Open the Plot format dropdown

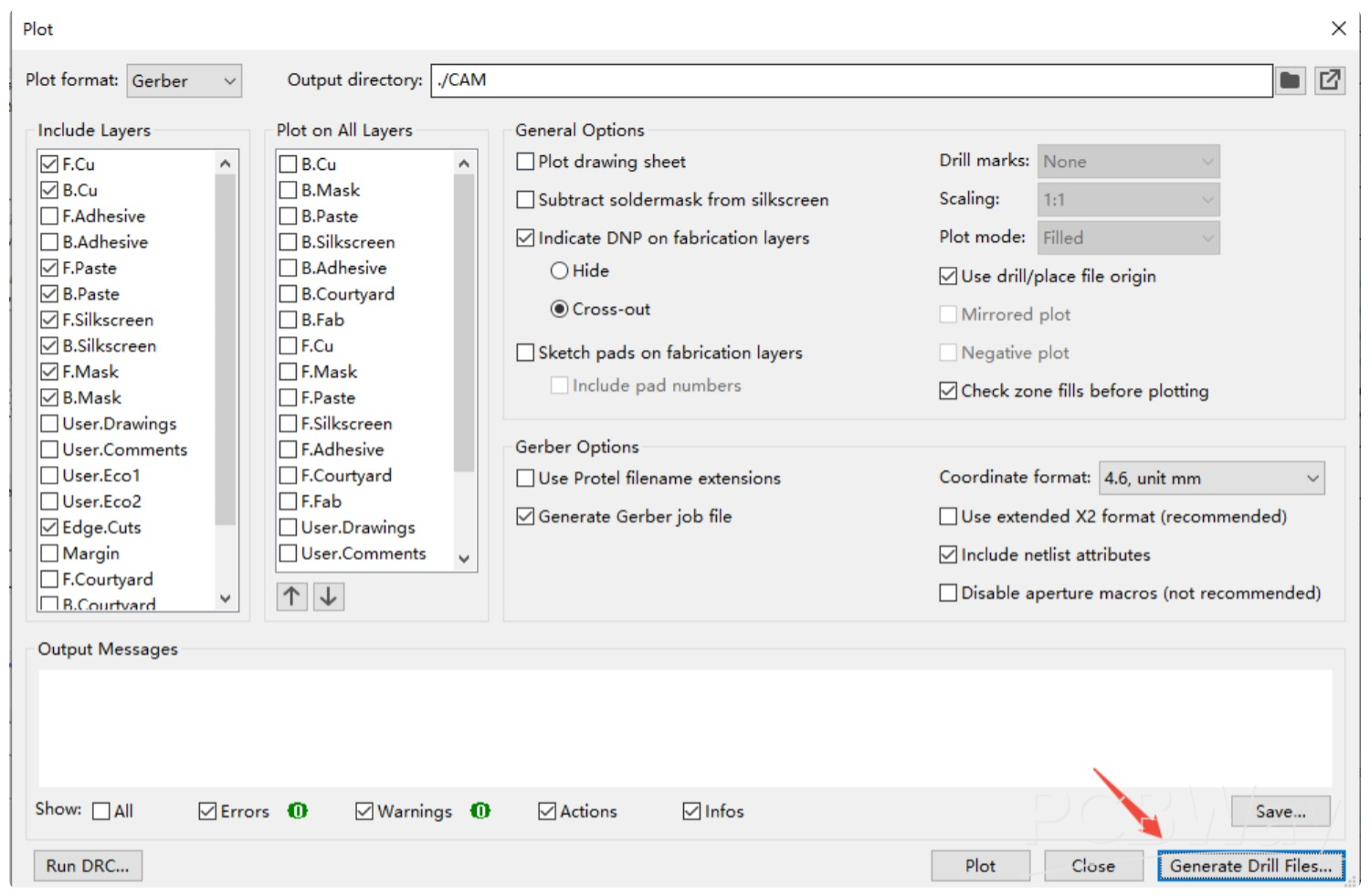click(x=184, y=81)
